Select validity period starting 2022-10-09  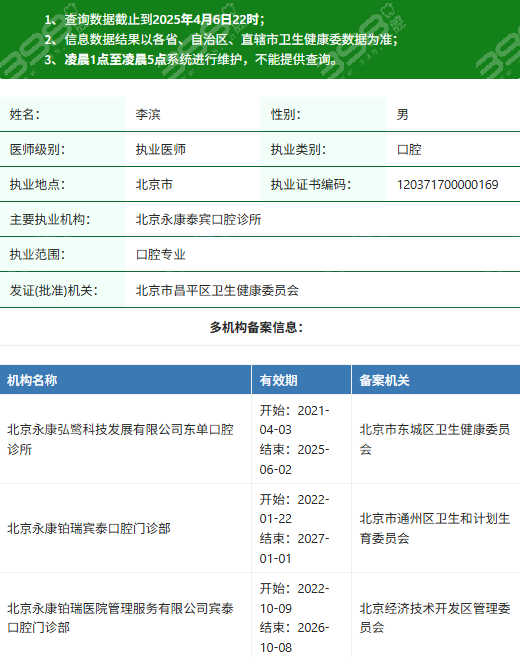pos(295,618)
